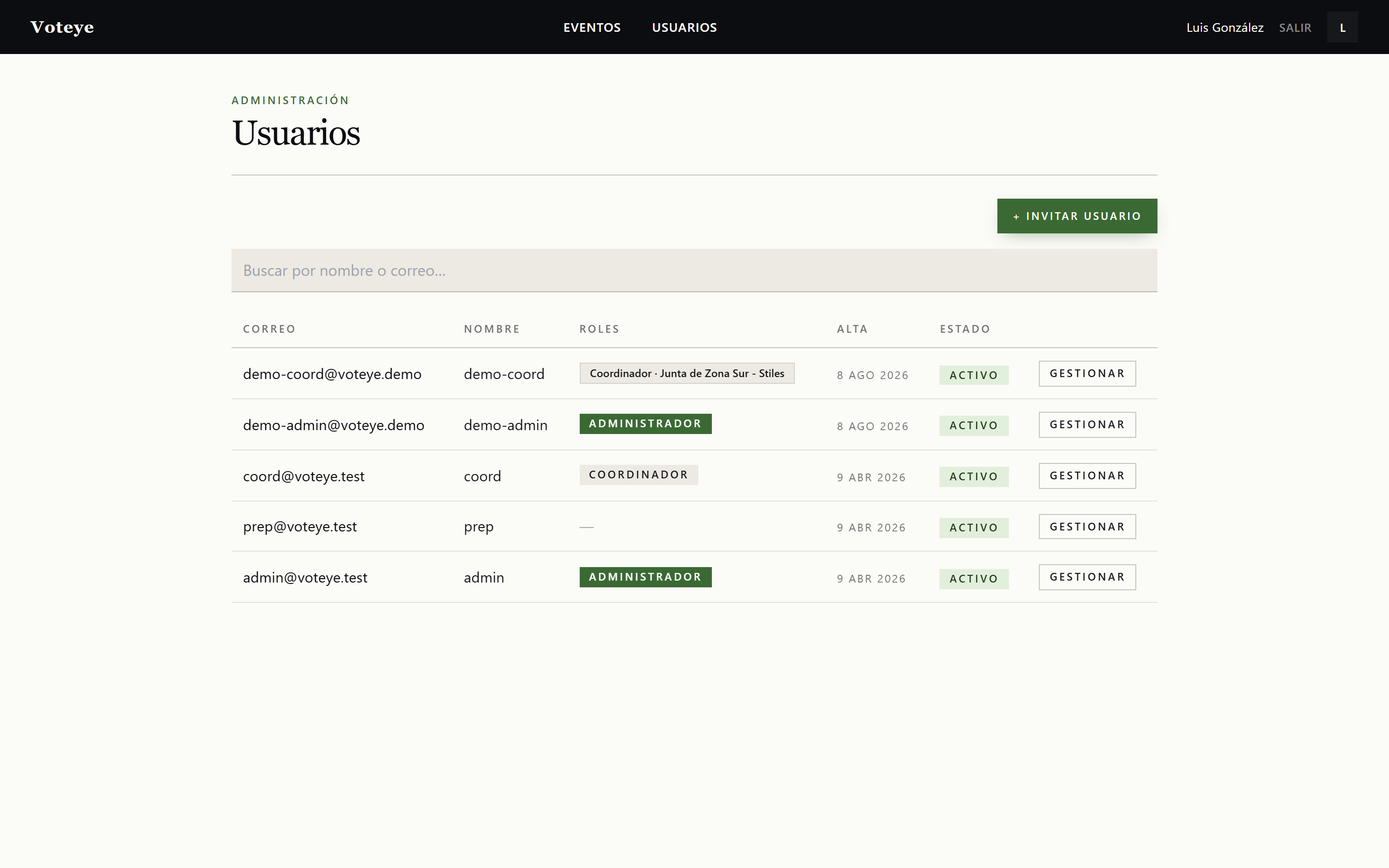
Task: Click the Salir logout link
Action: [x=1295, y=27]
